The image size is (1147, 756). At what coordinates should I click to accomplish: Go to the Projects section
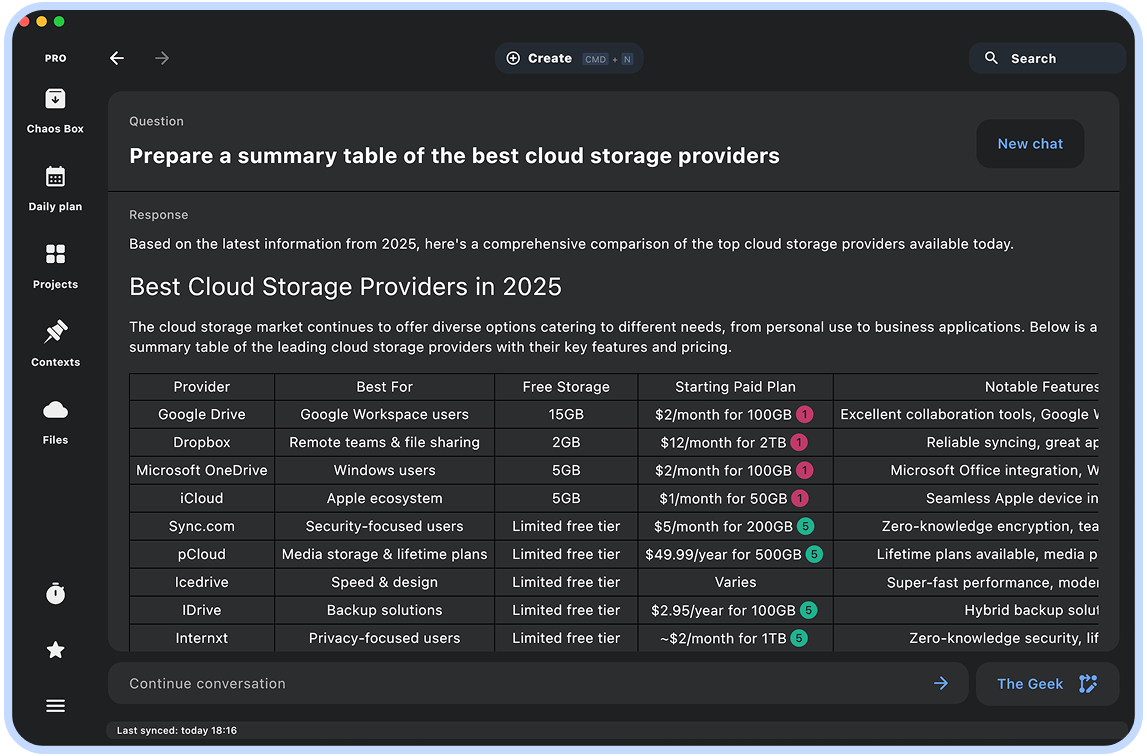pyautogui.click(x=55, y=265)
